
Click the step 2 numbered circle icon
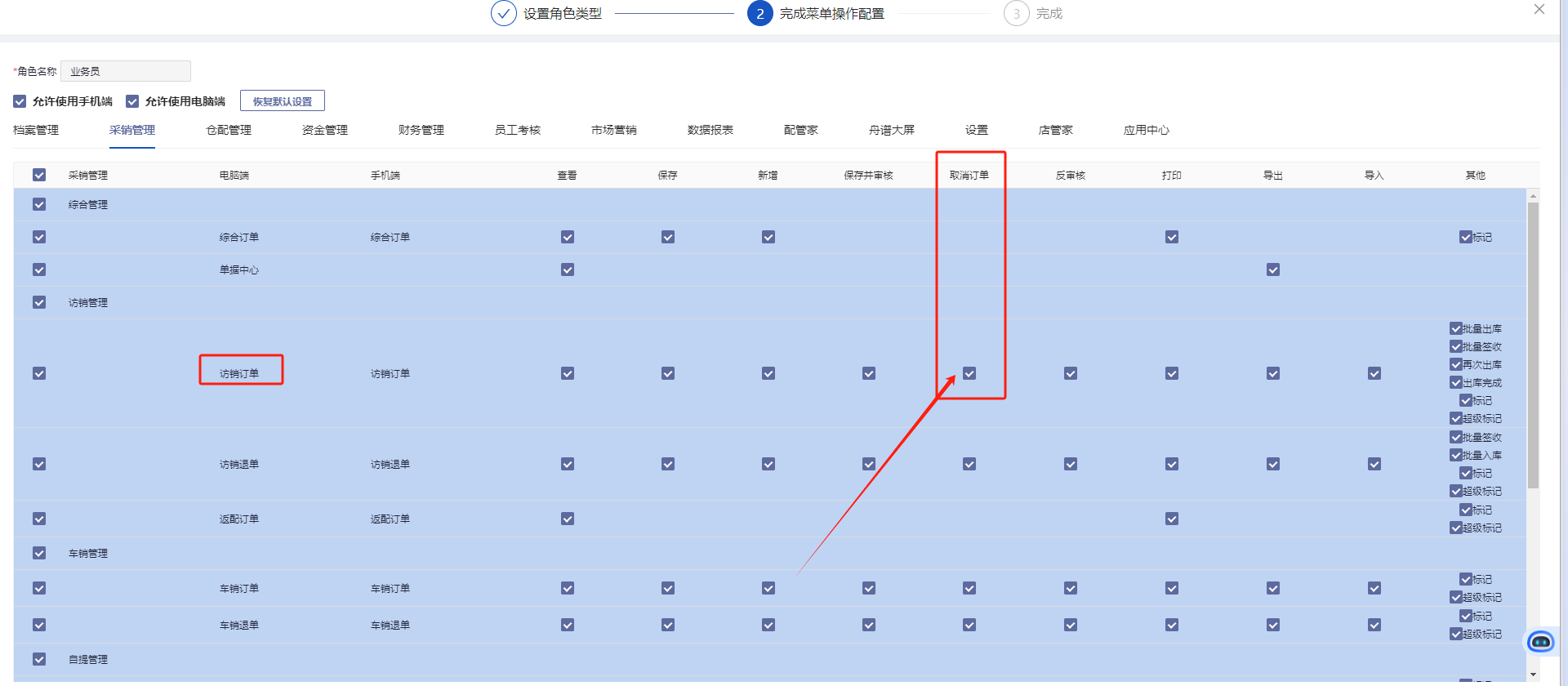pos(759,14)
